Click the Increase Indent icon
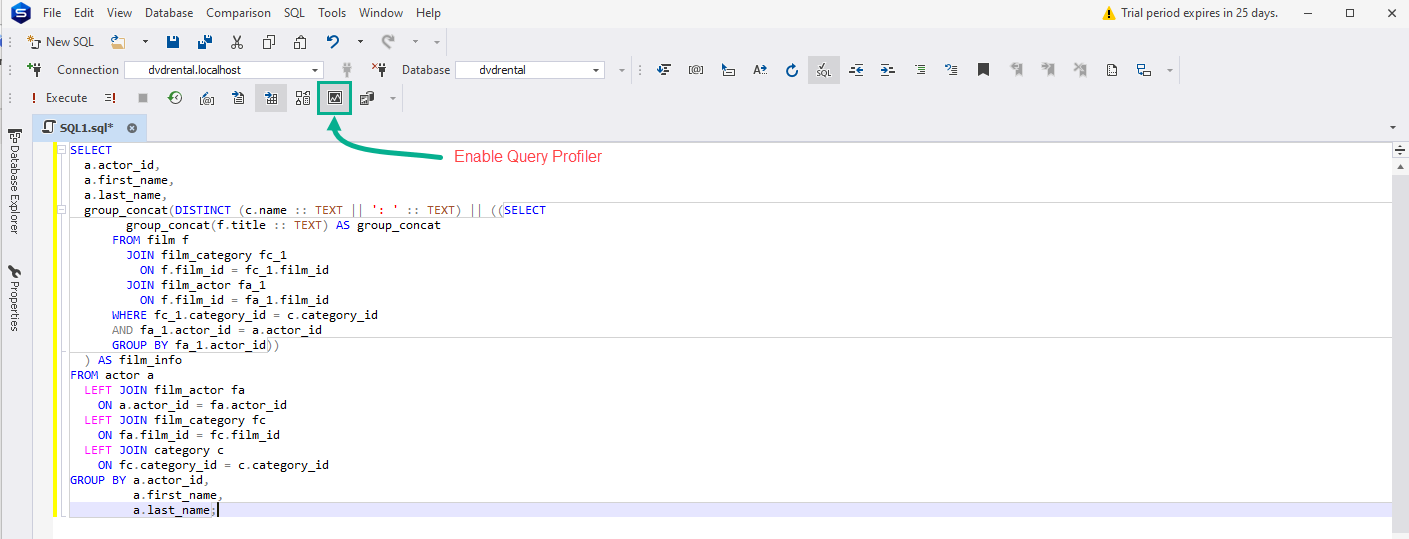1409x539 pixels. (x=888, y=70)
